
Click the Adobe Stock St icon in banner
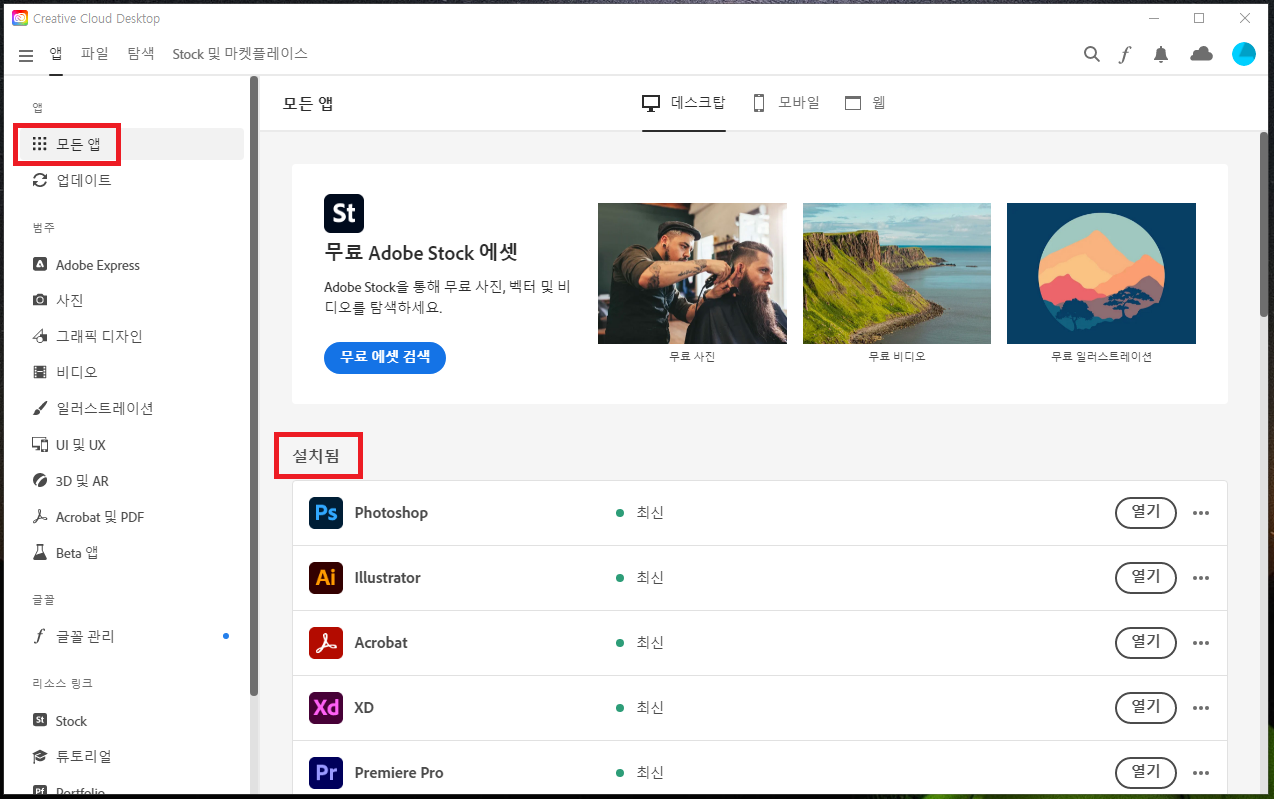pyautogui.click(x=344, y=214)
